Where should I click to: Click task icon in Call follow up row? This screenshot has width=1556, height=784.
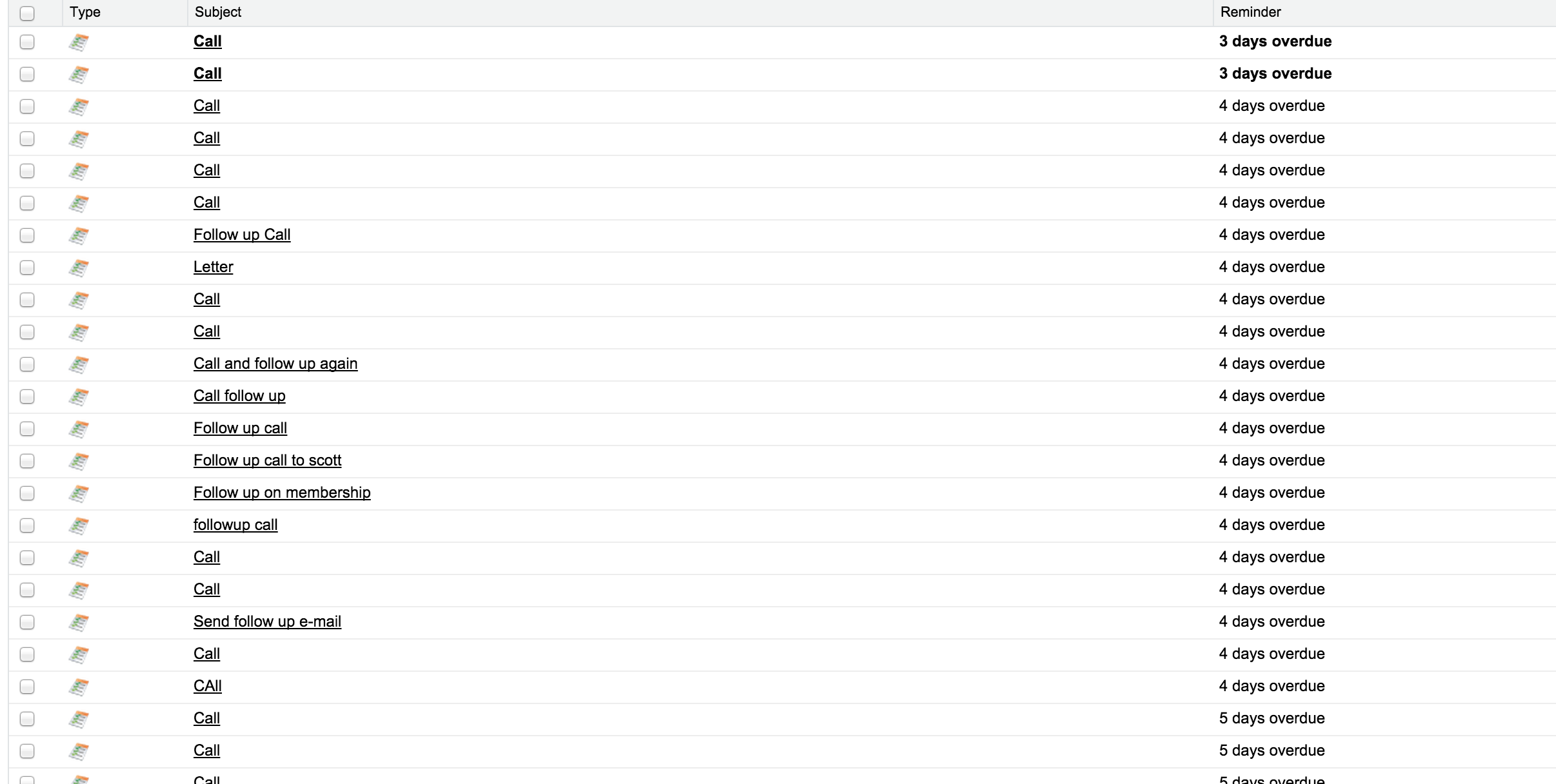[x=79, y=397]
